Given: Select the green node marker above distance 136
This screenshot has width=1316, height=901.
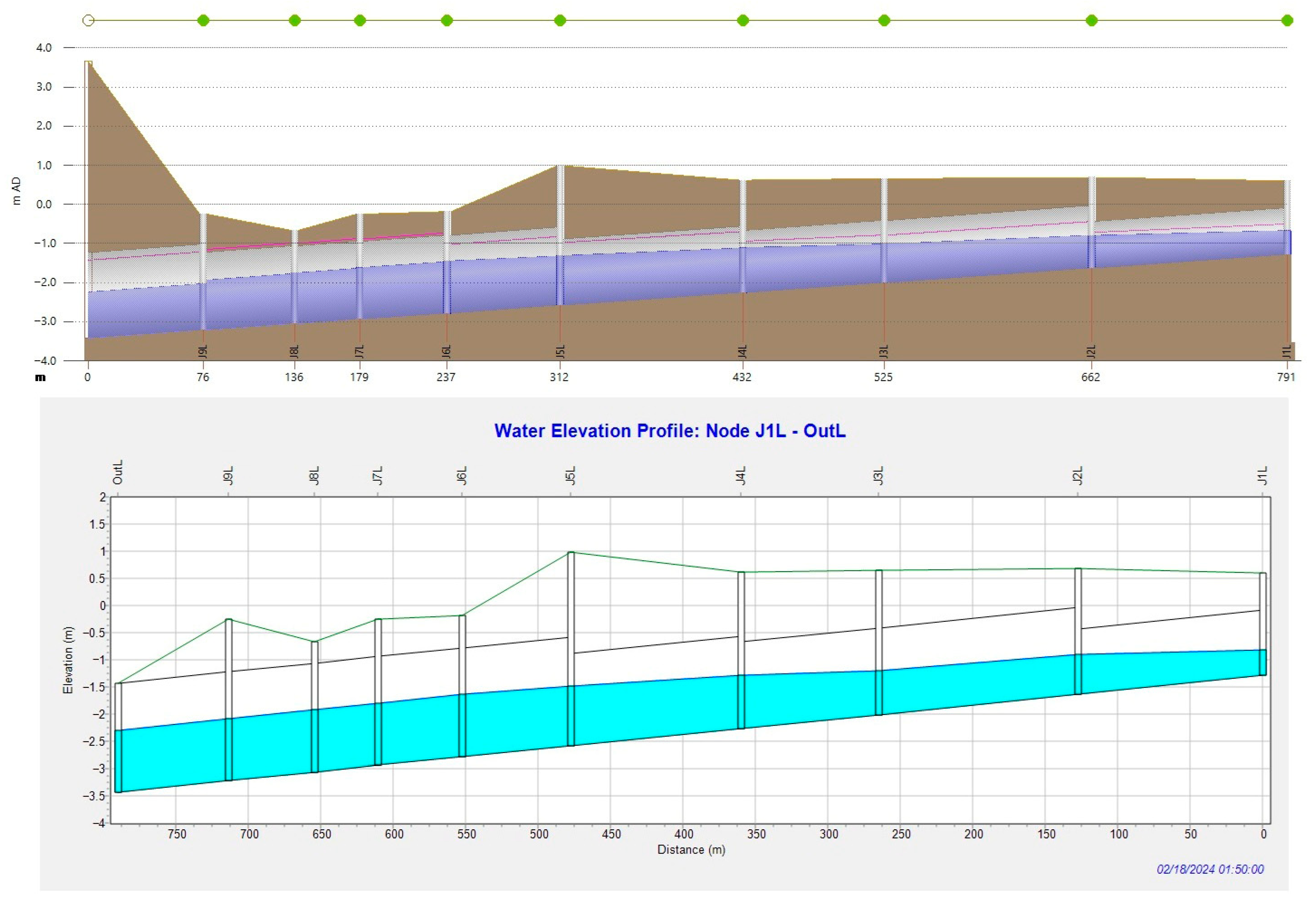Looking at the screenshot, I should pyautogui.click(x=295, y=21).
